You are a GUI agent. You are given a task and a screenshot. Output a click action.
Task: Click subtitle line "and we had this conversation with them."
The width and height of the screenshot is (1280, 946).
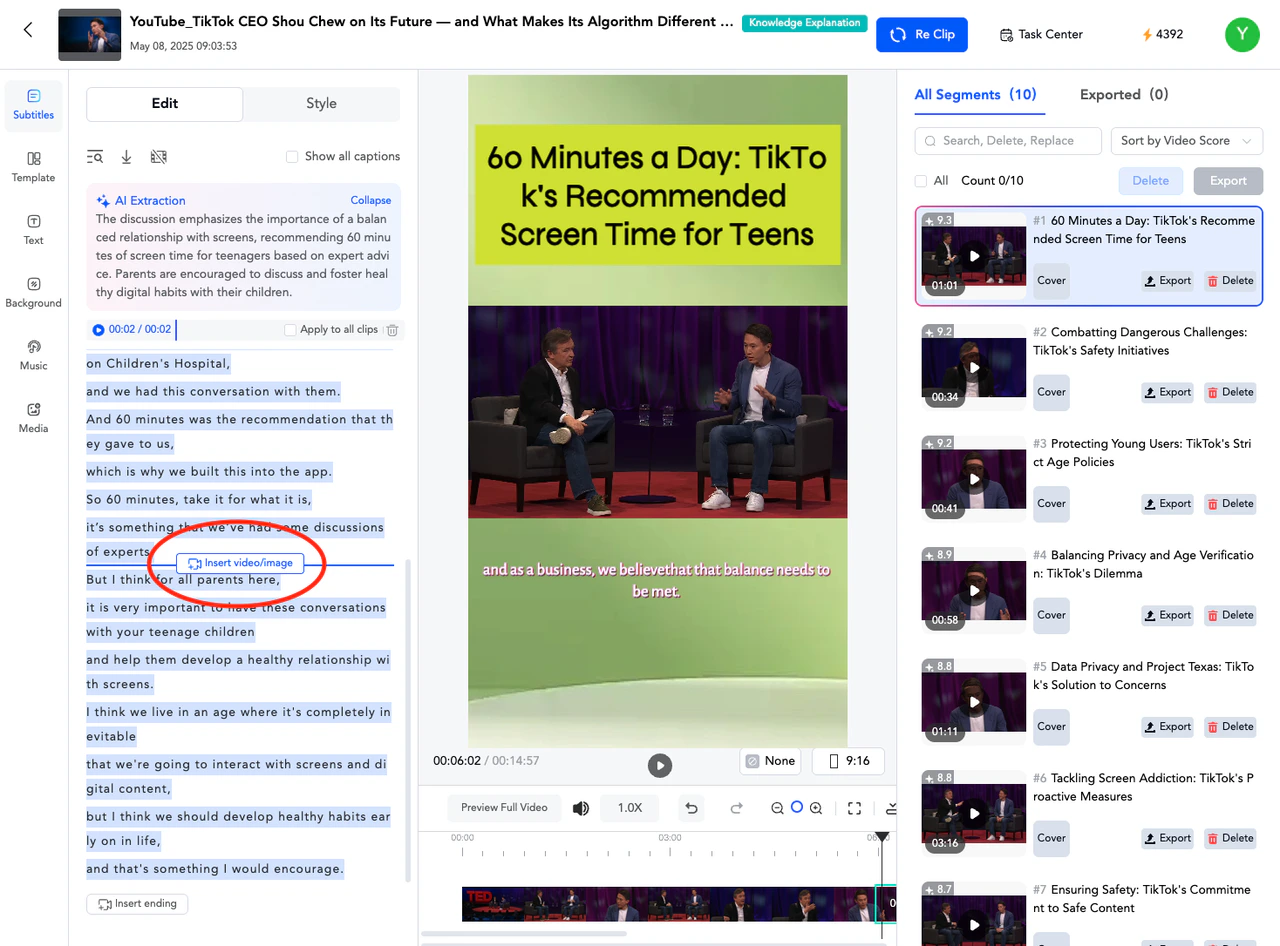[213, 392]
